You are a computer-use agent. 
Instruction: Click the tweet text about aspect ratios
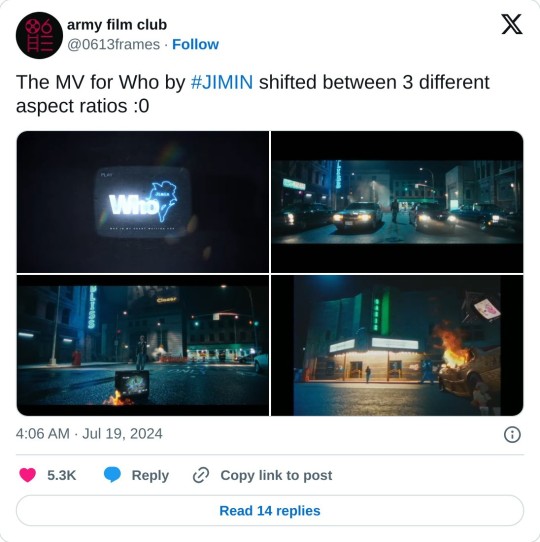coord(252,94)
